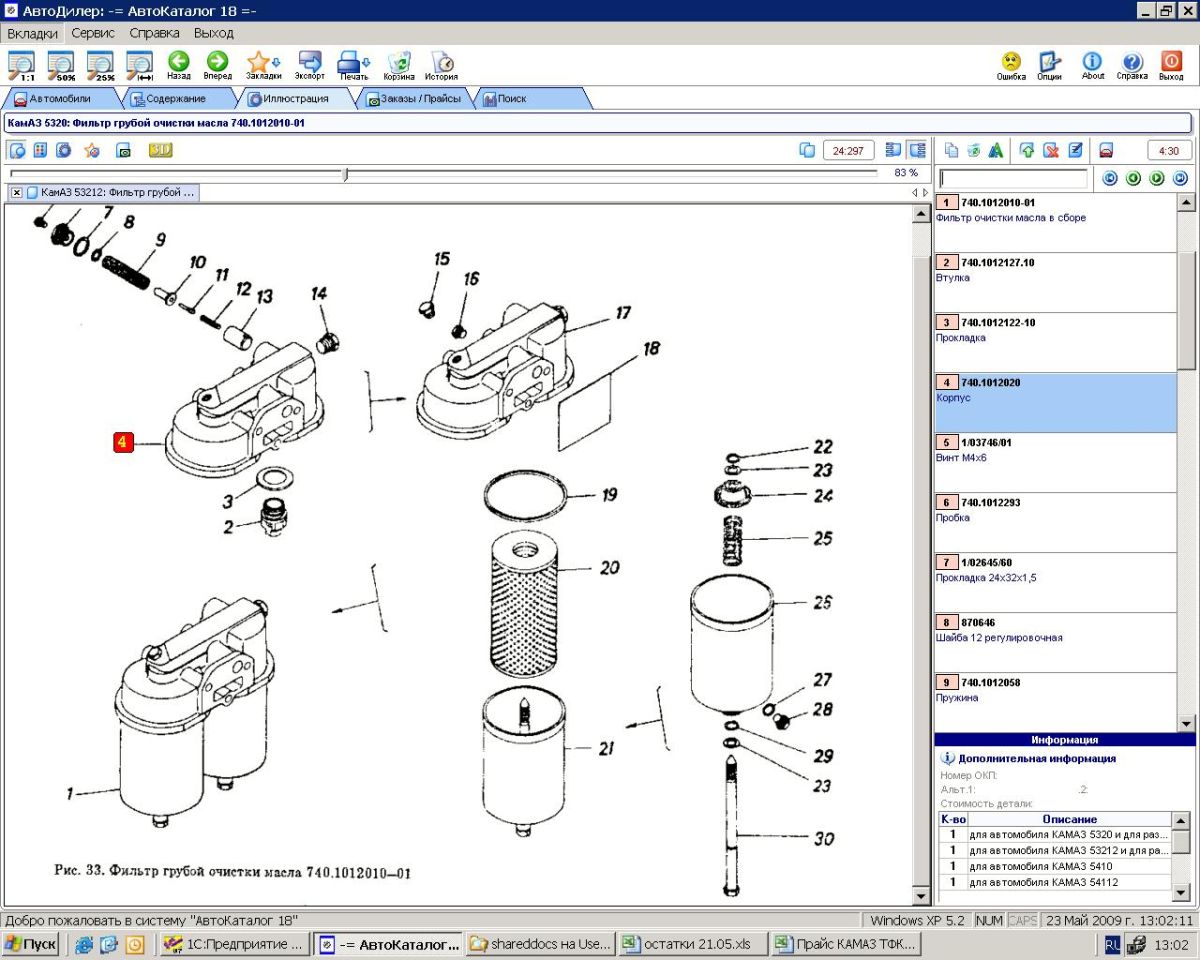Go to next part record

[x=1157, y=179]
